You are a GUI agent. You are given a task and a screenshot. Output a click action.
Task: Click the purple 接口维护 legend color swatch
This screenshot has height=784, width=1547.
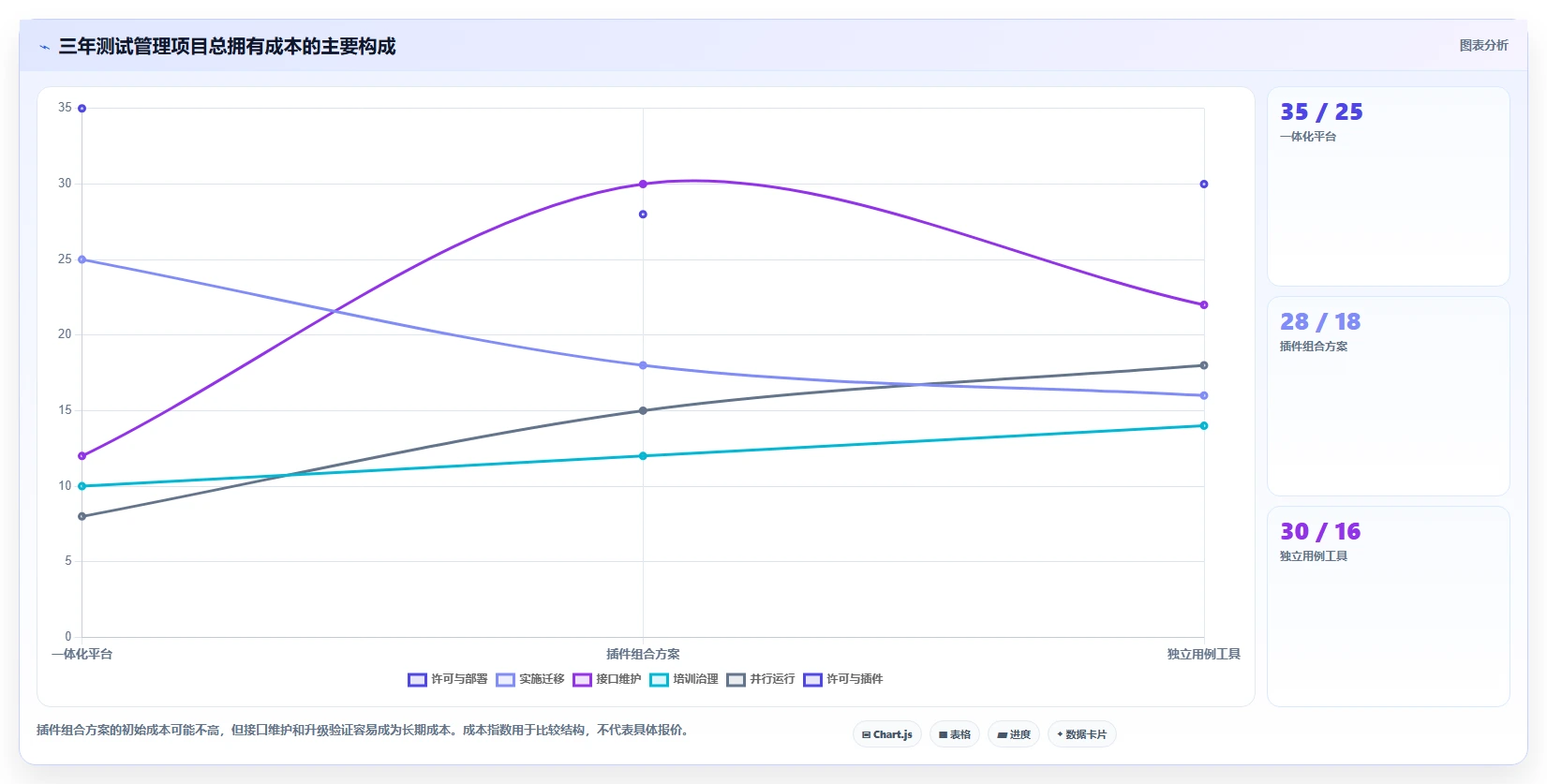582,680
